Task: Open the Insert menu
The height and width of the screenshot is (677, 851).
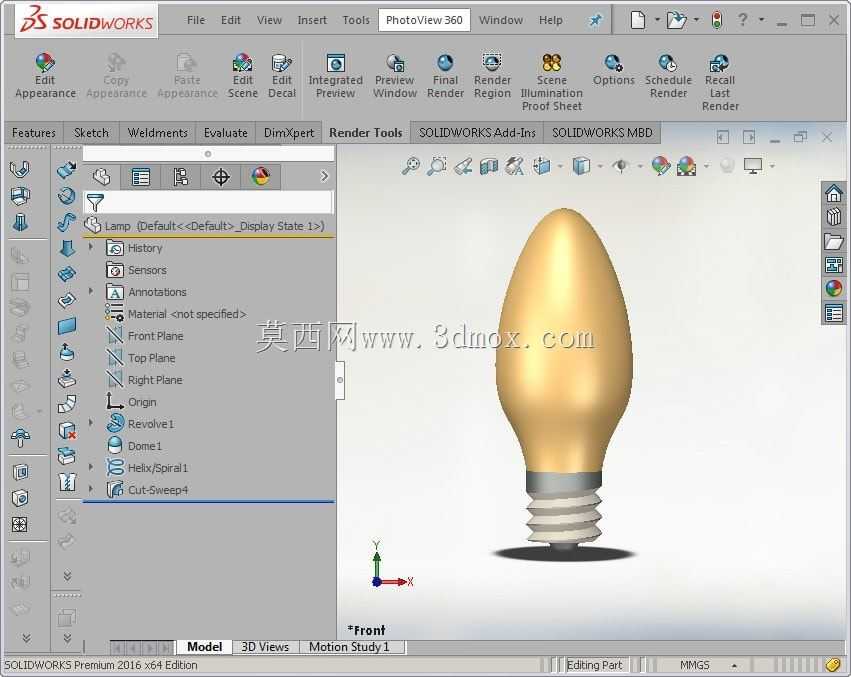Action: [312, 20]
